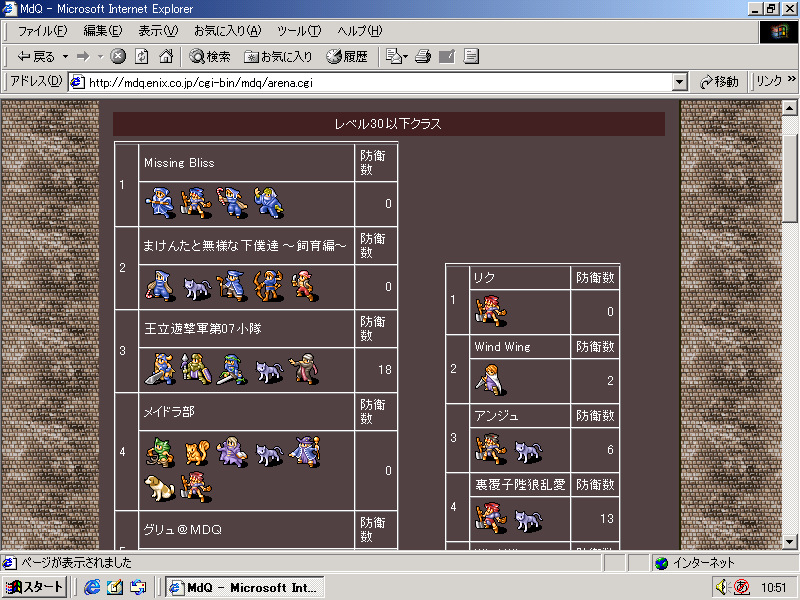
Task: Open the Favorites (お気に入り) toolbar pane
Action: pyautogui.click(x=278, y=57)
